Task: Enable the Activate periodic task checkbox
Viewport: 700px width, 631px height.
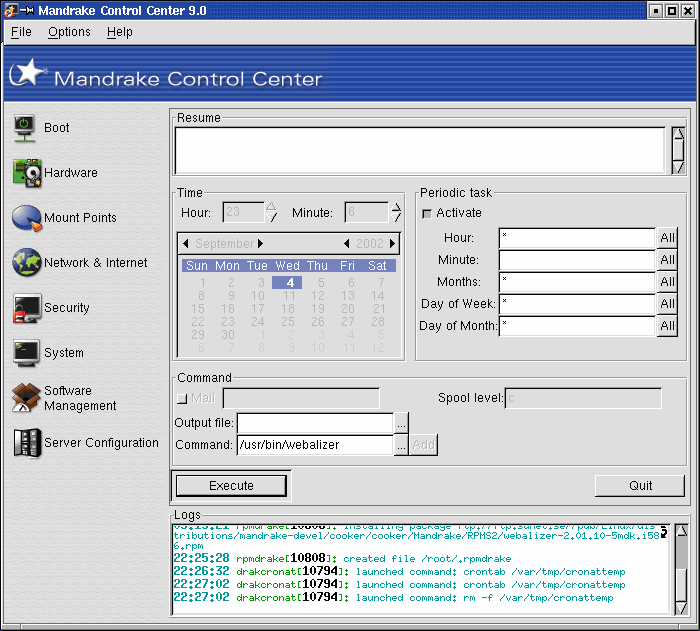Action: (427, 213)
